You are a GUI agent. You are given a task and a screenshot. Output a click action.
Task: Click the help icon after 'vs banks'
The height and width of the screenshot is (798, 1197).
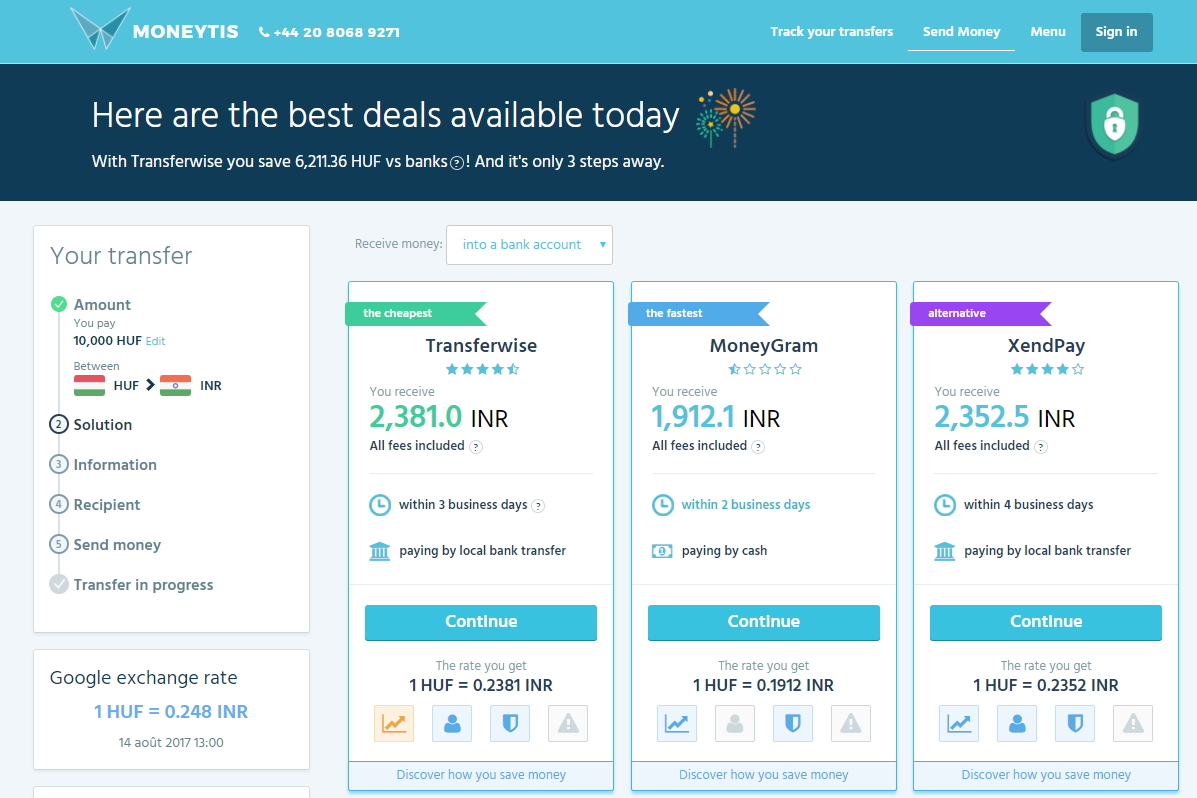click(457, 163)
